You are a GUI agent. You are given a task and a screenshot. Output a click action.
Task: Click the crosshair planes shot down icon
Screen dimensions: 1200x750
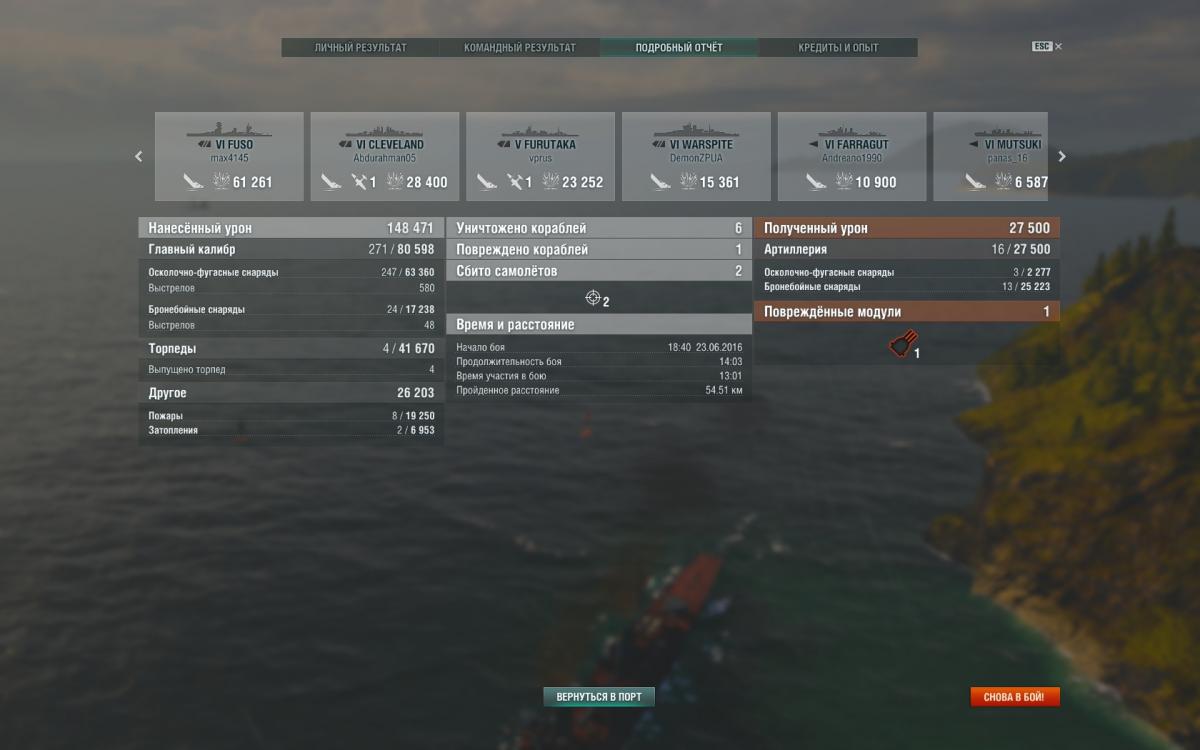593,298
